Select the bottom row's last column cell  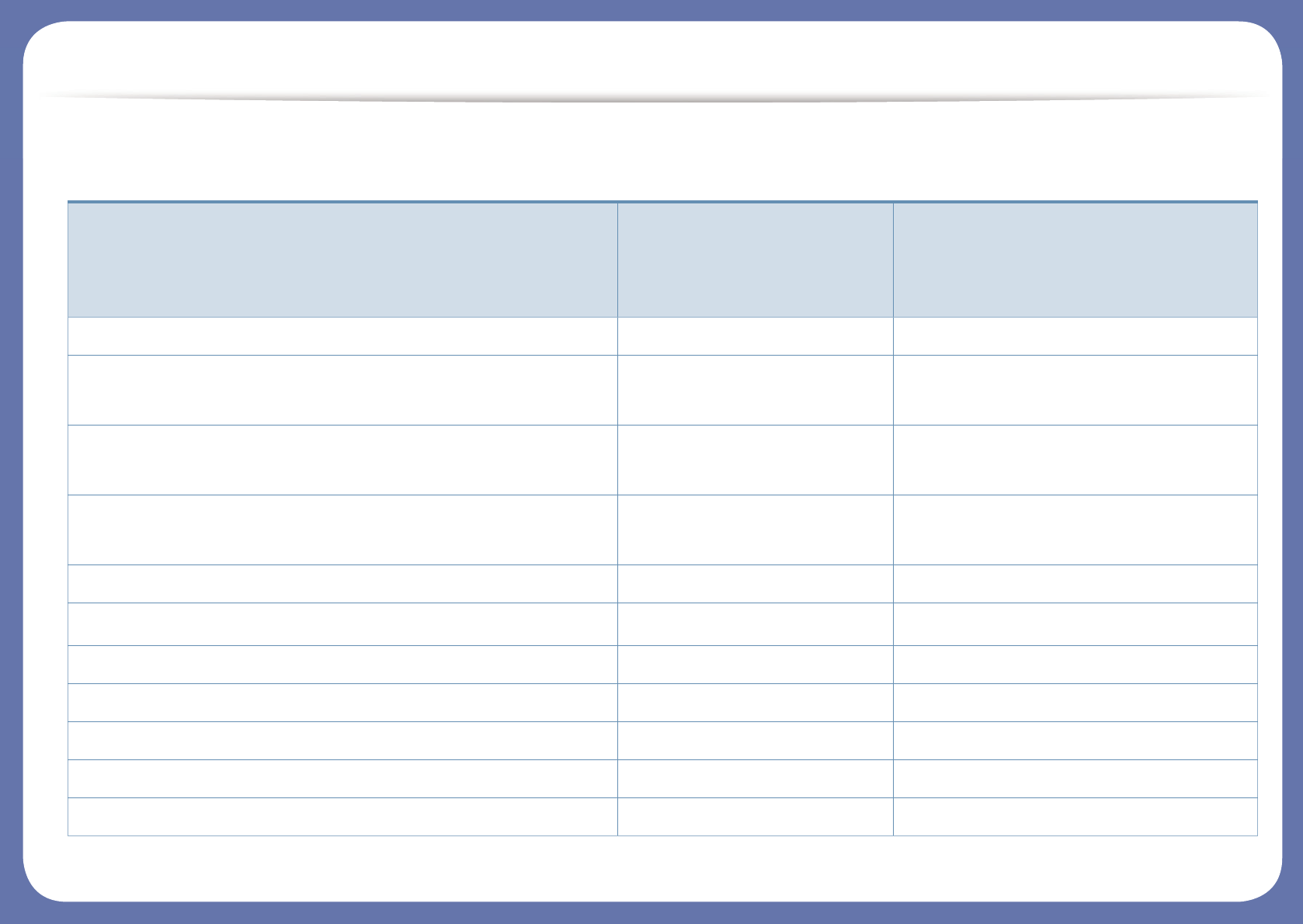1075,817
